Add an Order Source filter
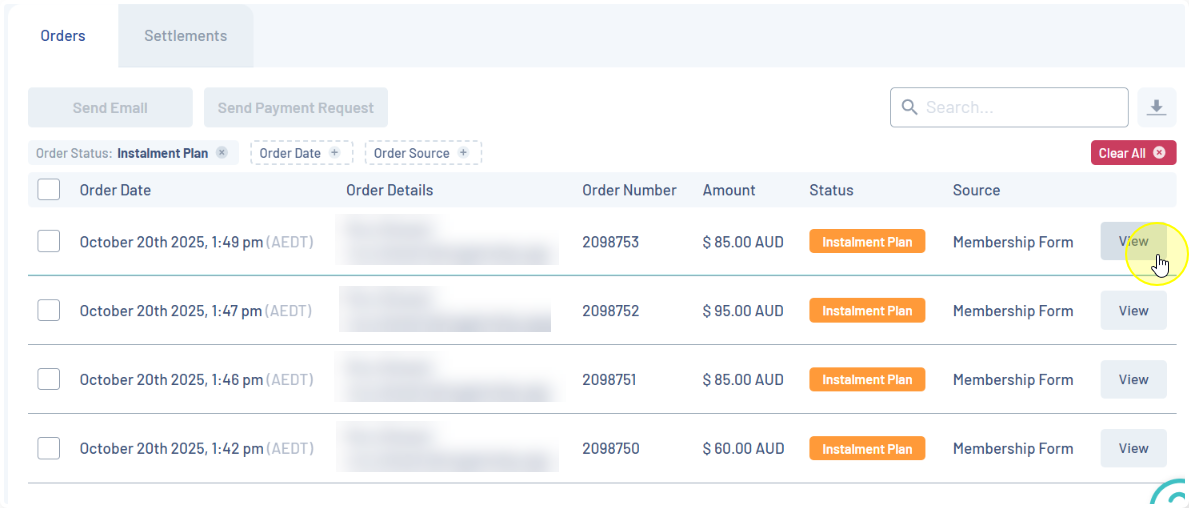 coord(423,152)
